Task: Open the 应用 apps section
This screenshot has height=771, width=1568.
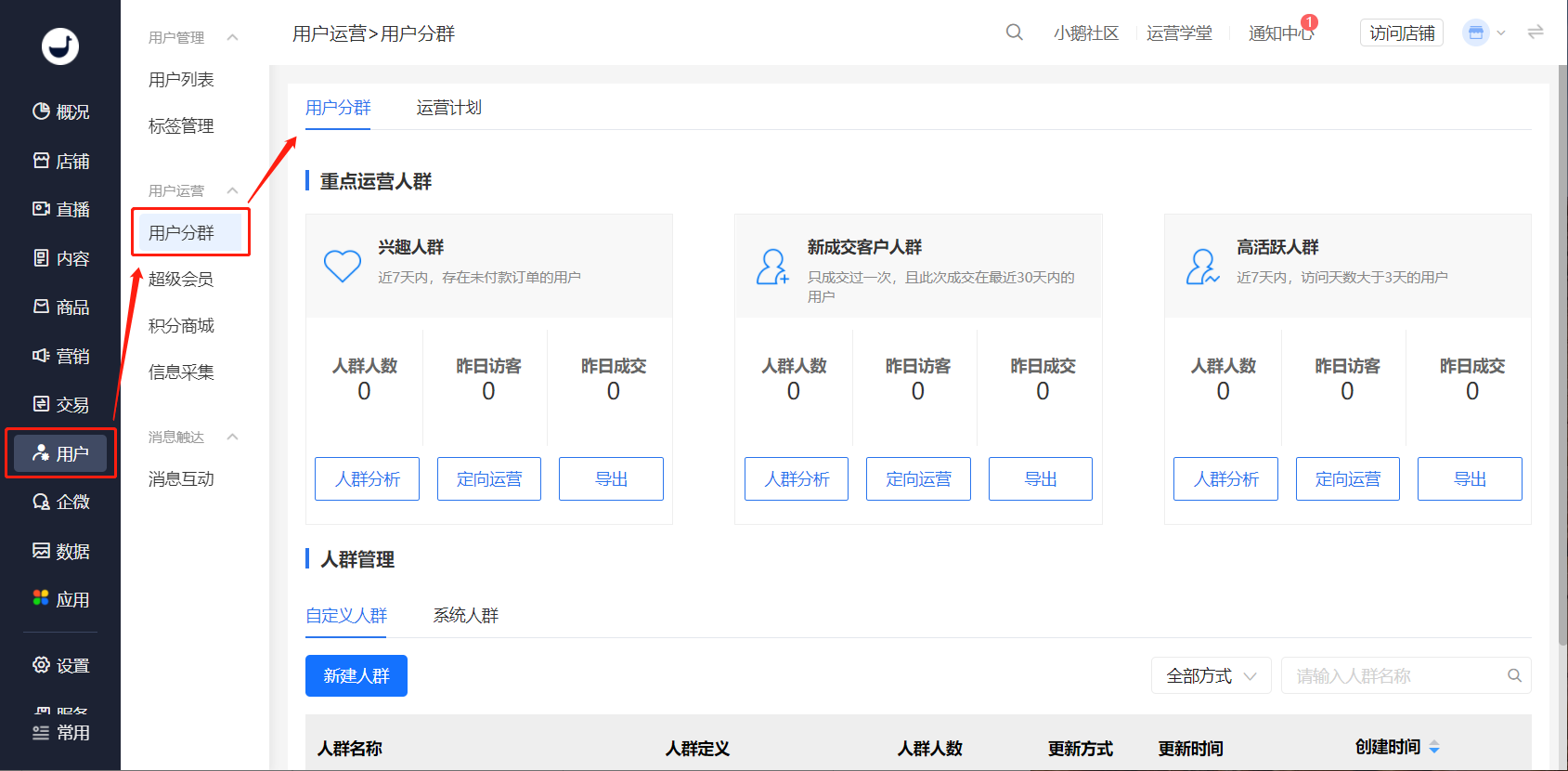Action: click(x=60, y=599)
